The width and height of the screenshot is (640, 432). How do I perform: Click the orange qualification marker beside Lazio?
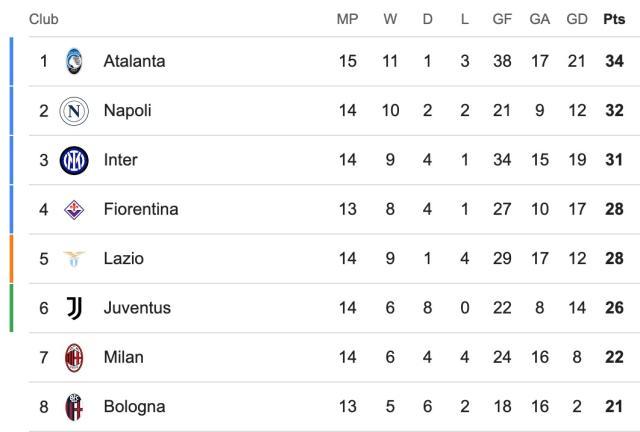pyautogui.click(x=12, y=259)
